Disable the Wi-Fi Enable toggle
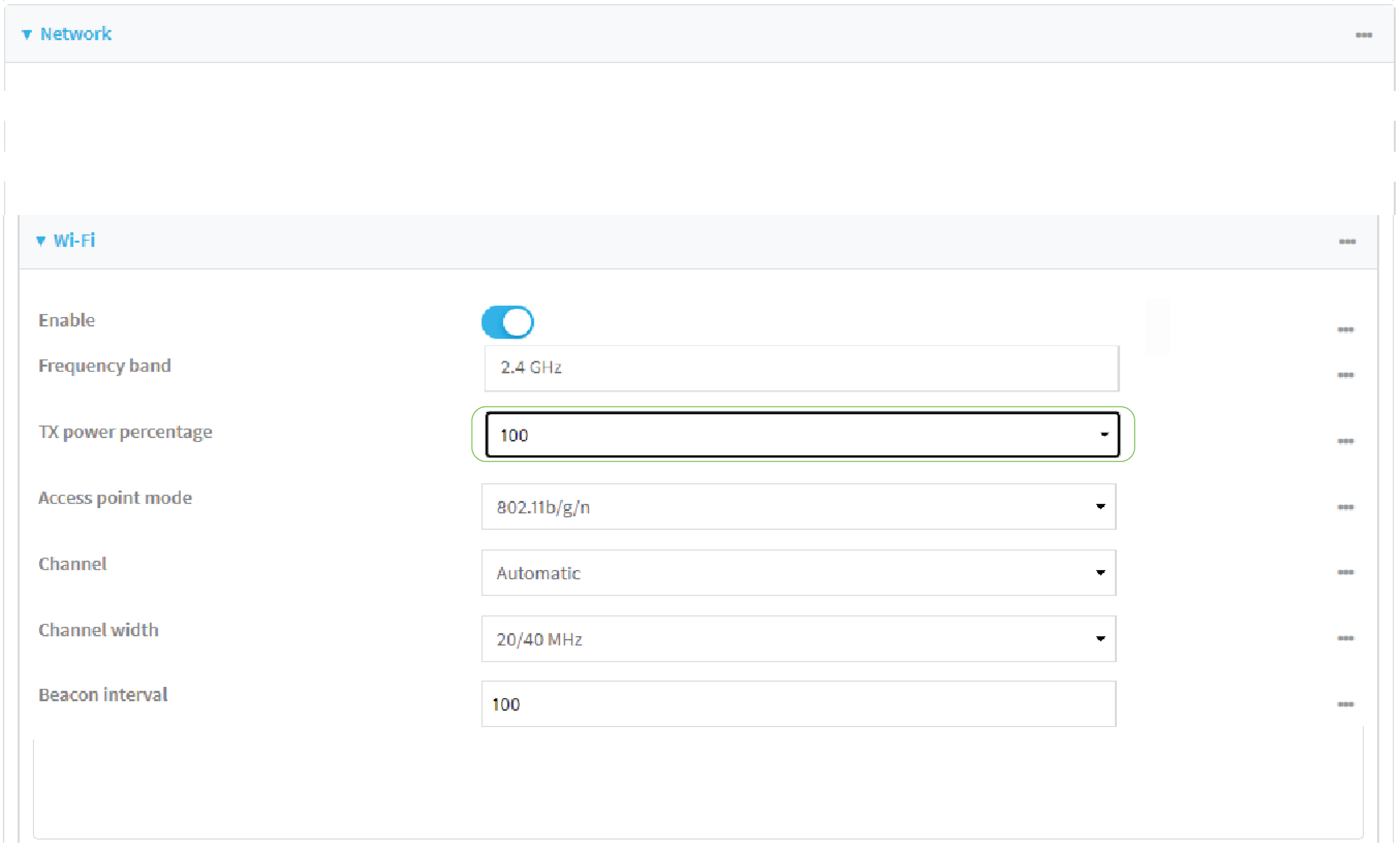 tap(507, 321)
